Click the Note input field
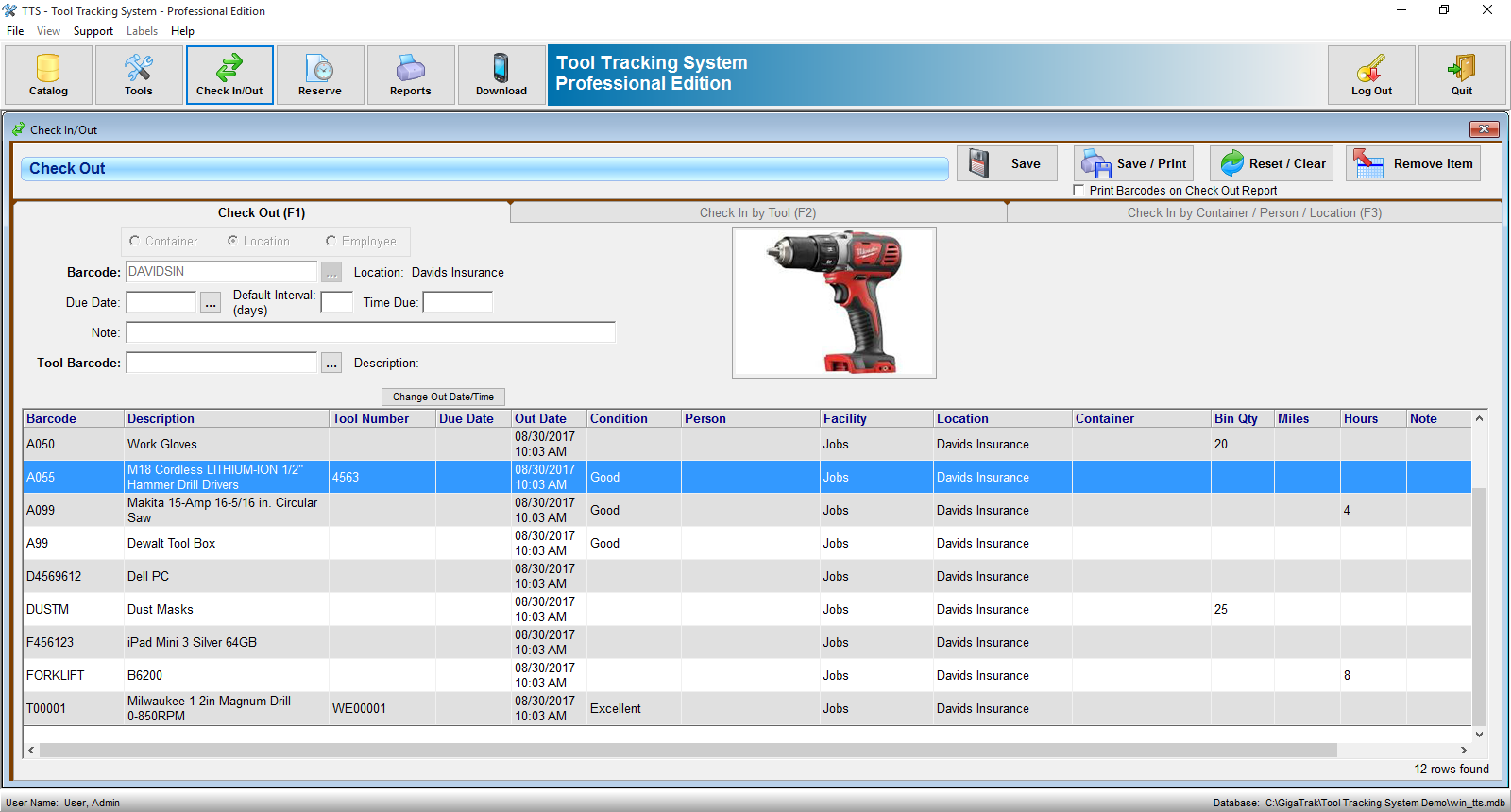 point(371,332)
